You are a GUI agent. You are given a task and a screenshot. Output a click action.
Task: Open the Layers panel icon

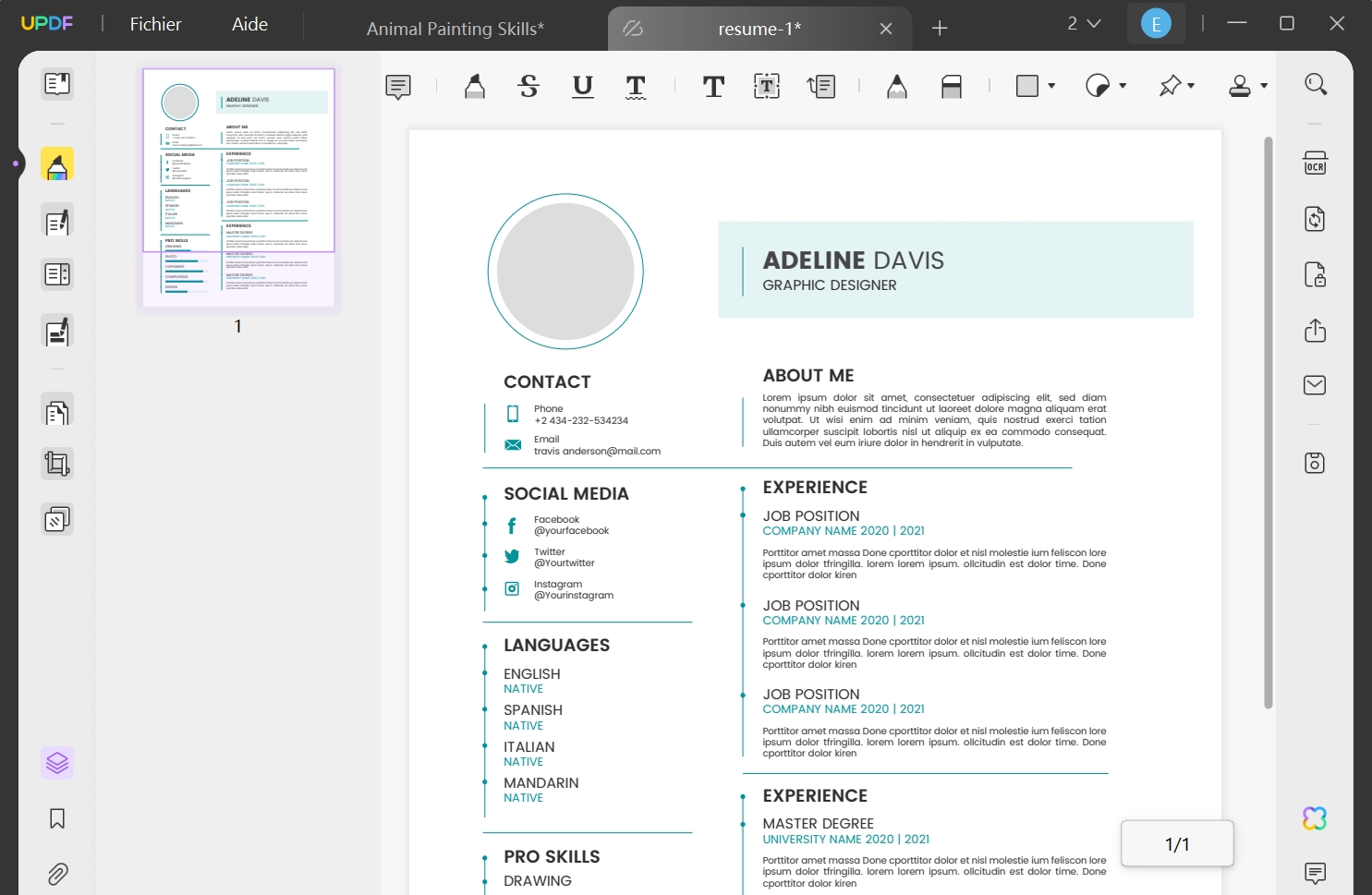point(57,763)
